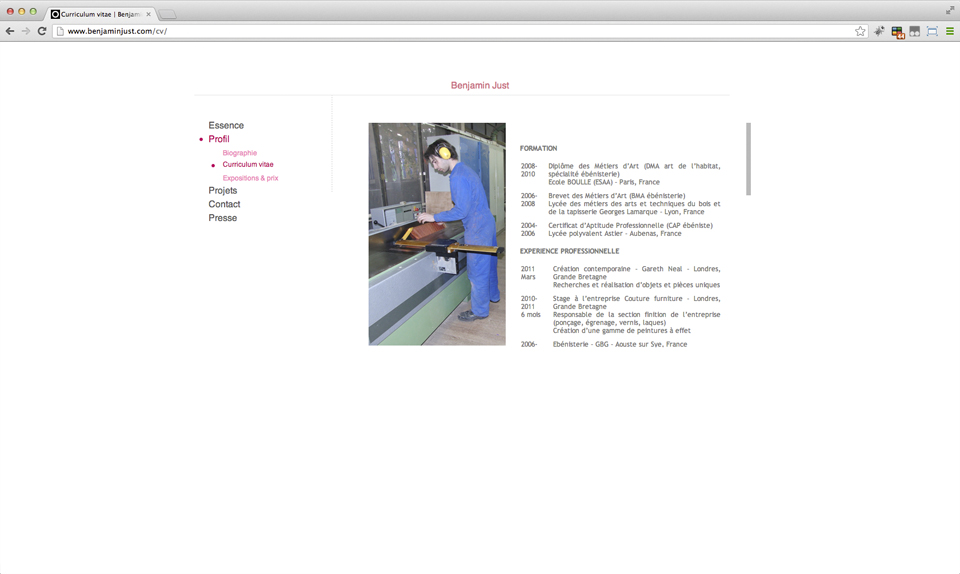The width and height of the screenshot is (960, 574).
Task: Click the gray mask extension icon
Action: tap(915, 31)
